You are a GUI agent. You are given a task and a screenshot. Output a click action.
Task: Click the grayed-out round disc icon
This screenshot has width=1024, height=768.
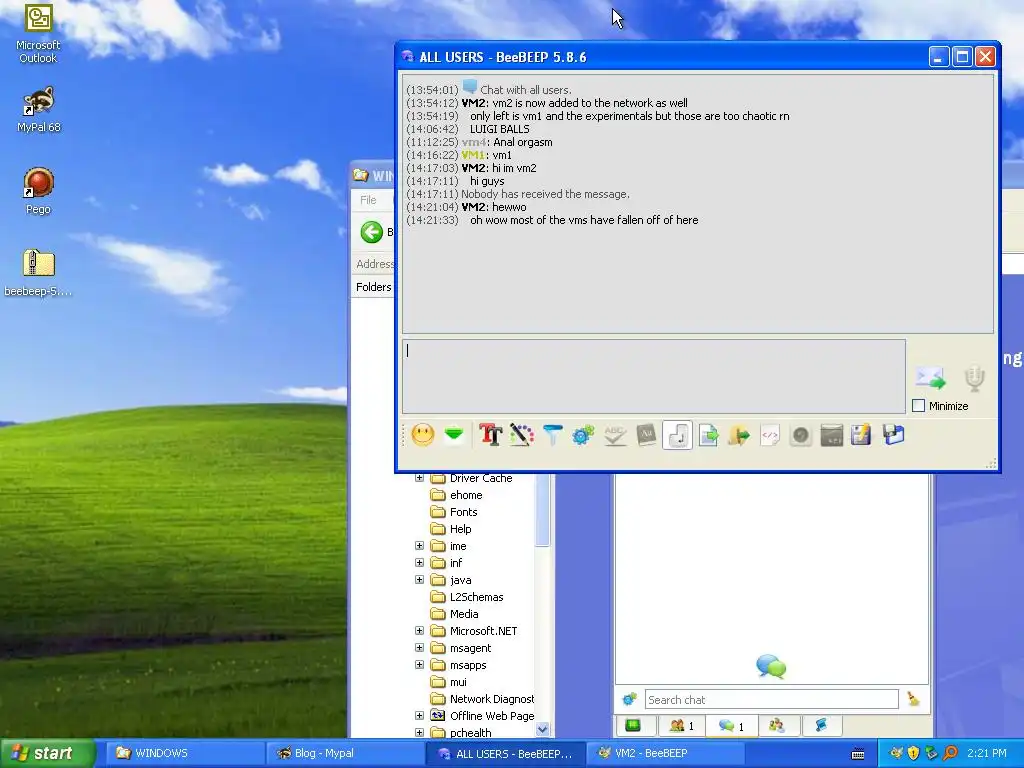click(801, 435)
